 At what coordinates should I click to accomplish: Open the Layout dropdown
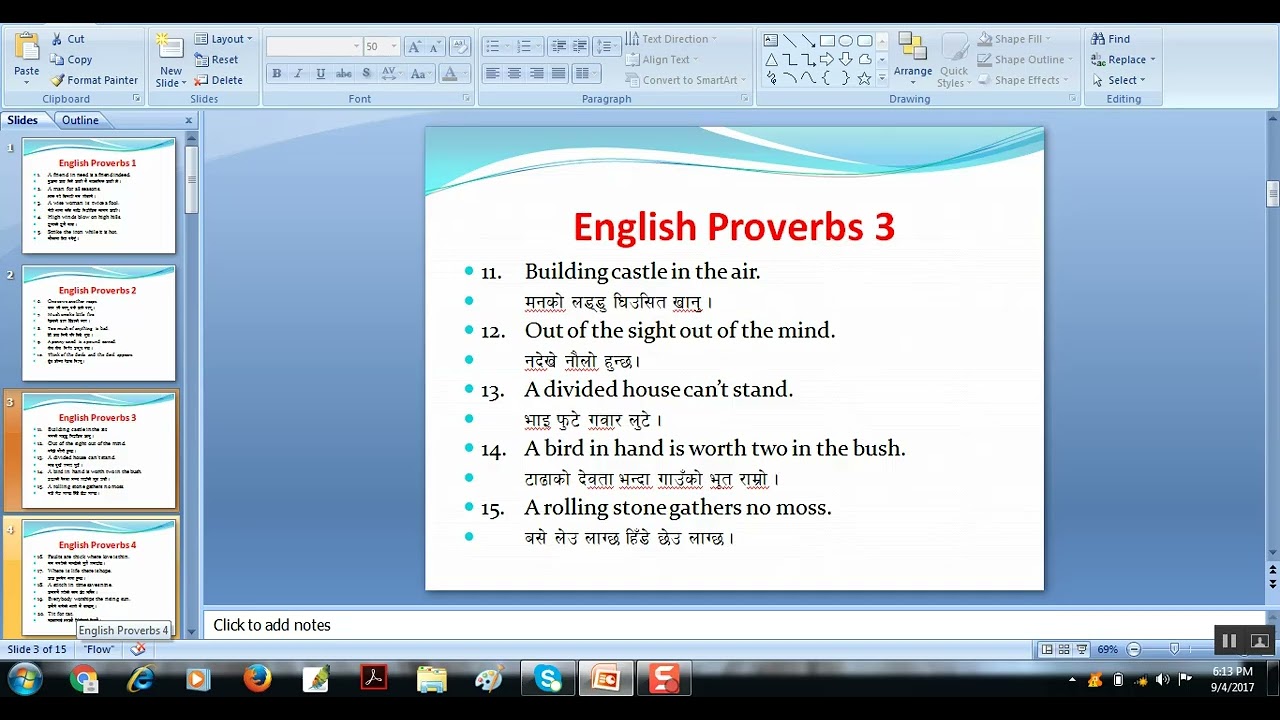coord(223,39)
